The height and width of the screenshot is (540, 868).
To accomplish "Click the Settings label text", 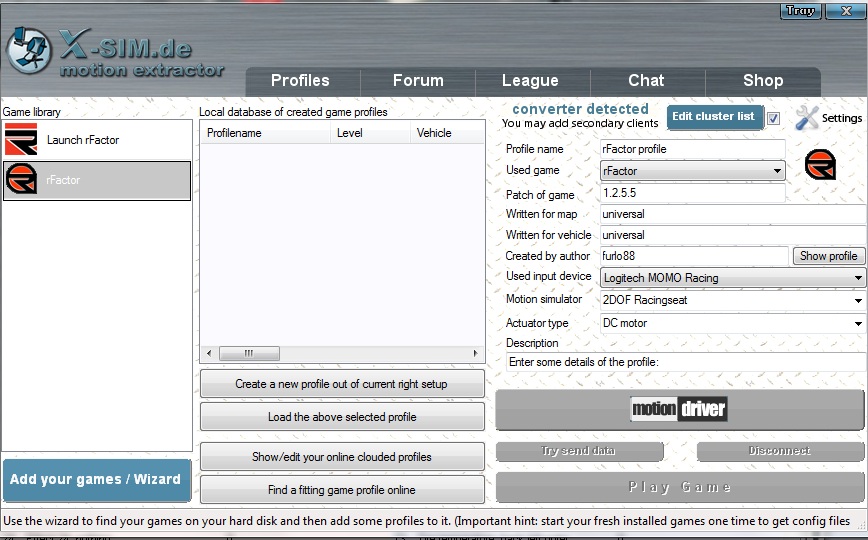I will (x=841, y=118).
